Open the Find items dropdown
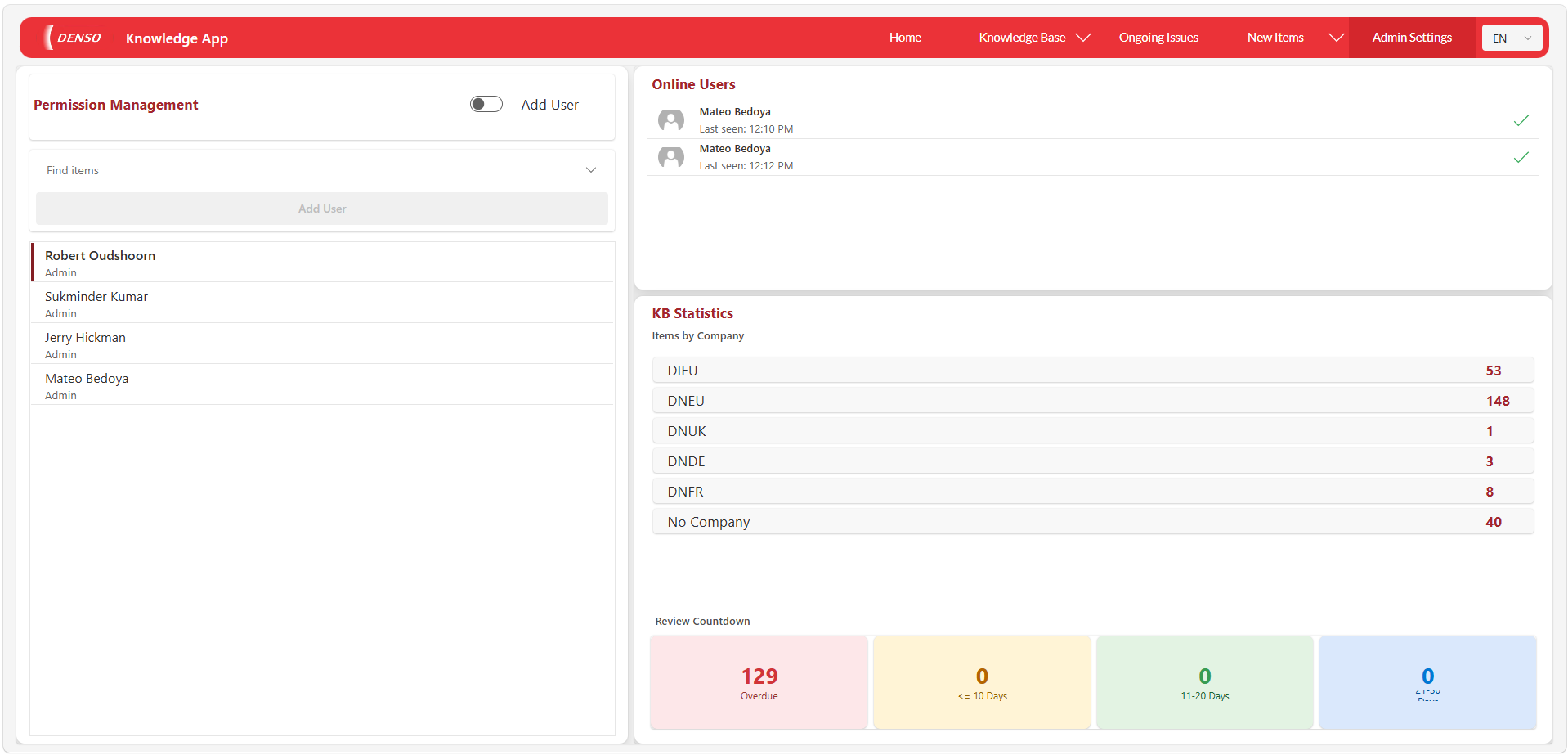Viewport: 1568px width, 755px height. point(322,170)
